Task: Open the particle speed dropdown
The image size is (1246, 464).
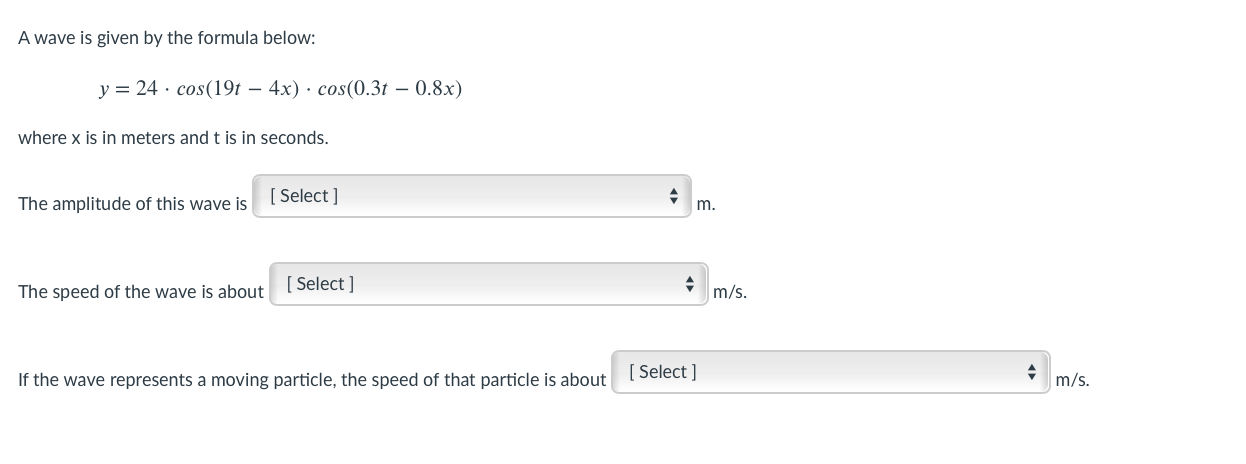Action: coord(830,372)
